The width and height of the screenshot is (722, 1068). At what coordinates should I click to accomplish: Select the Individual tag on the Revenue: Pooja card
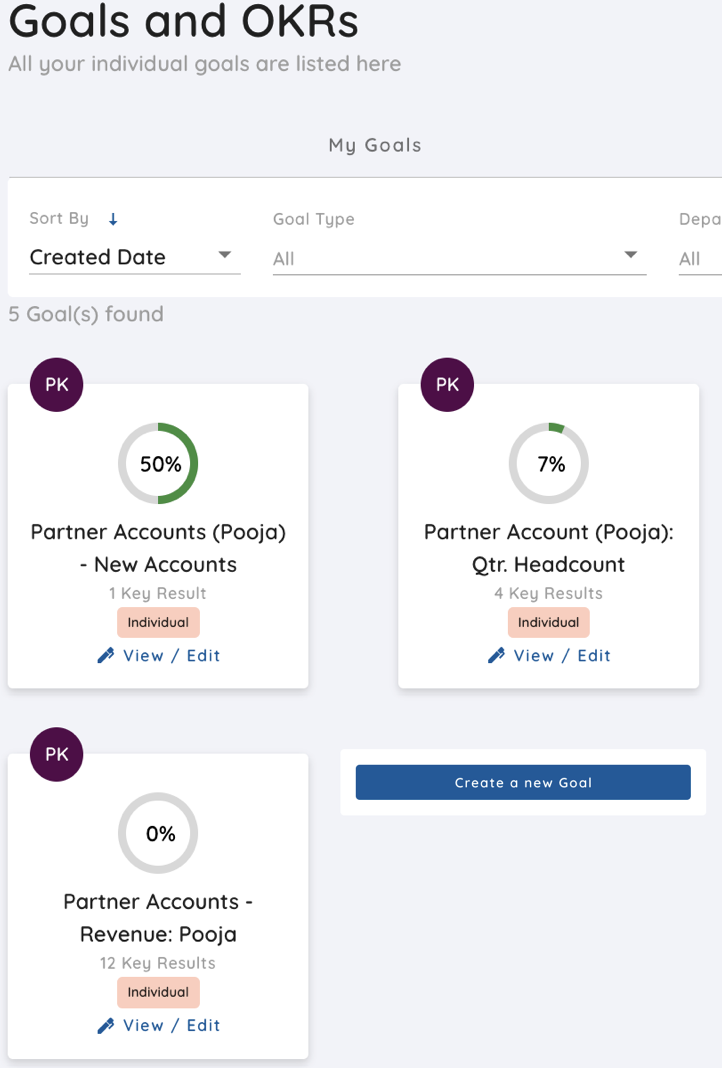pyautogui.click(x=158, y=992)
